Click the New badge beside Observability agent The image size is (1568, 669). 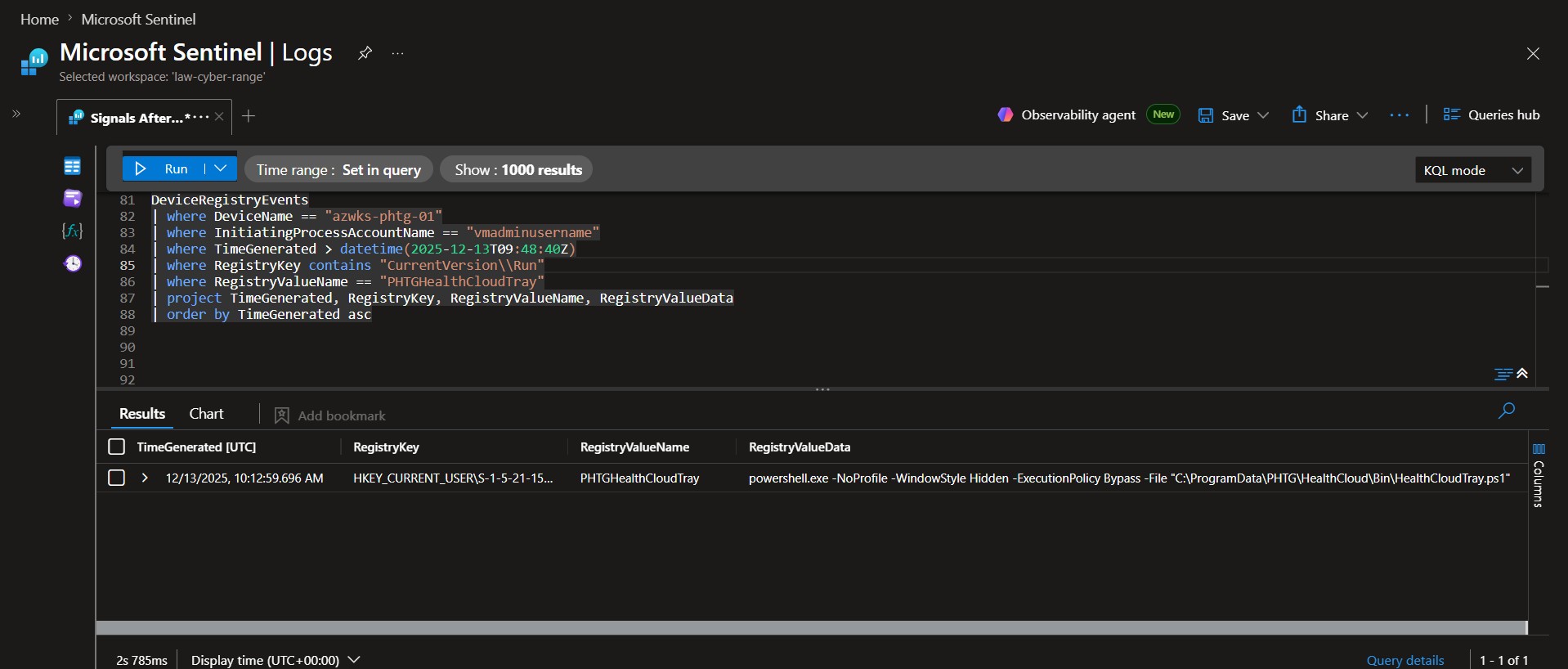point(1163,114)
